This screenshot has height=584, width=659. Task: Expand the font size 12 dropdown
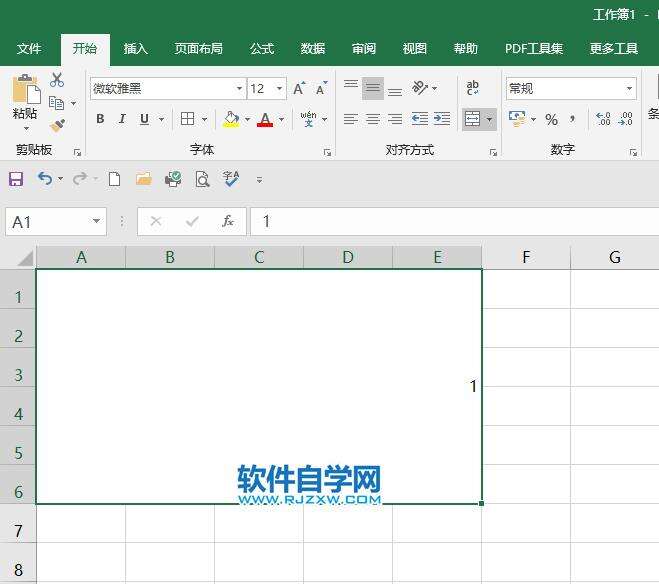pos(279,88)
